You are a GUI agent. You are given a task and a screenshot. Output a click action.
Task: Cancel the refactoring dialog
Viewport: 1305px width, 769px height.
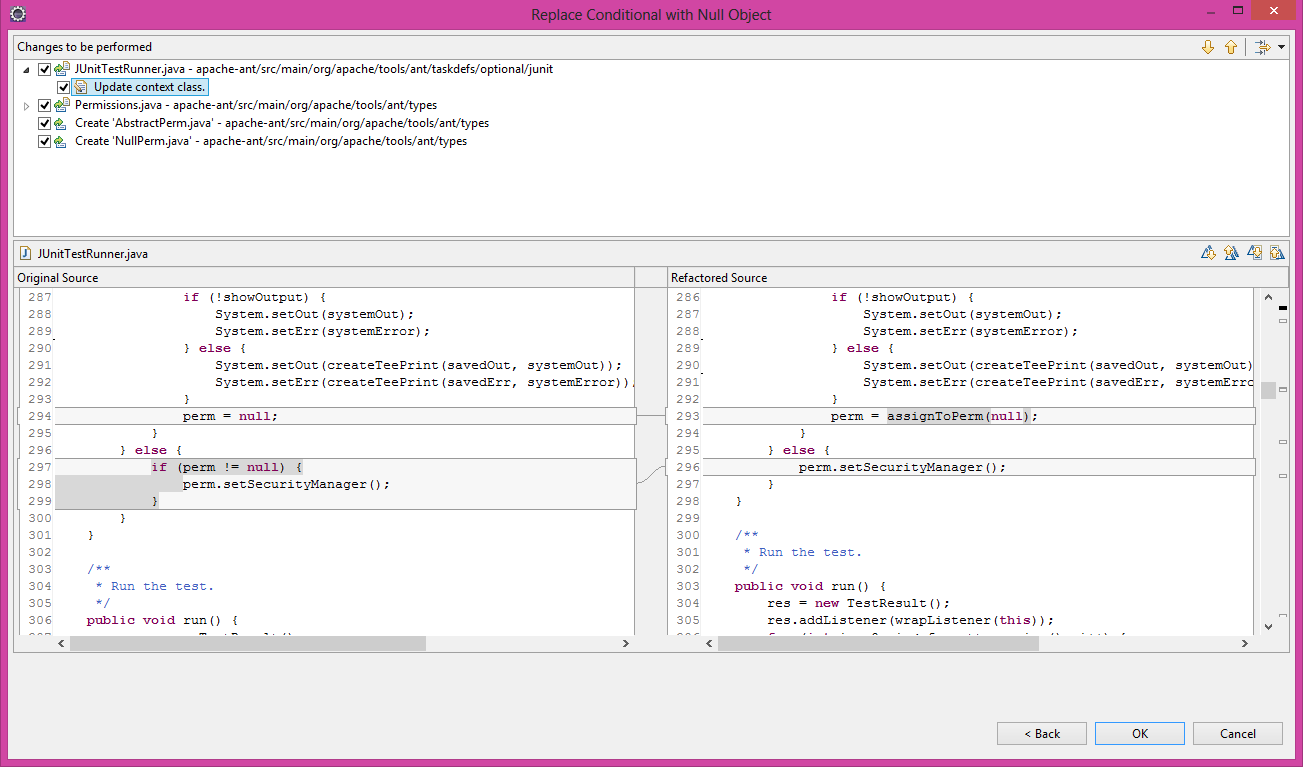pos(1238,733)
